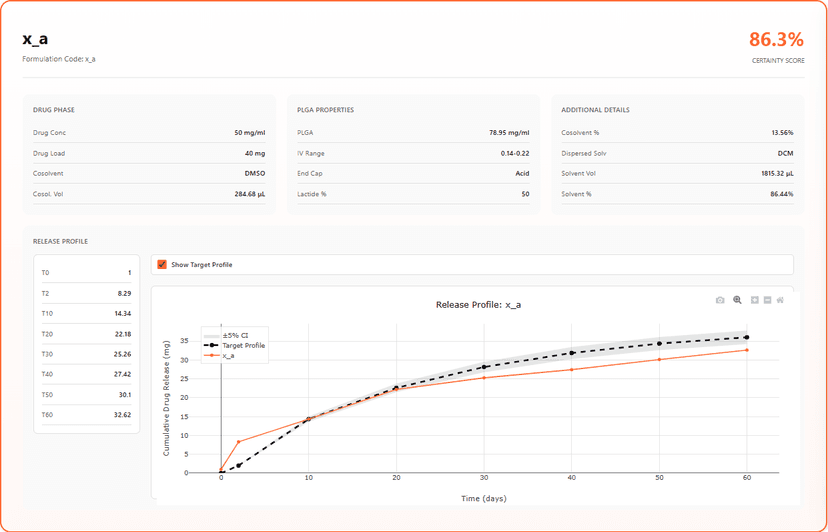828x532 pixels.
Task: Select the Cosol. Vol value 284.68 µL
Action: point(250,194)
